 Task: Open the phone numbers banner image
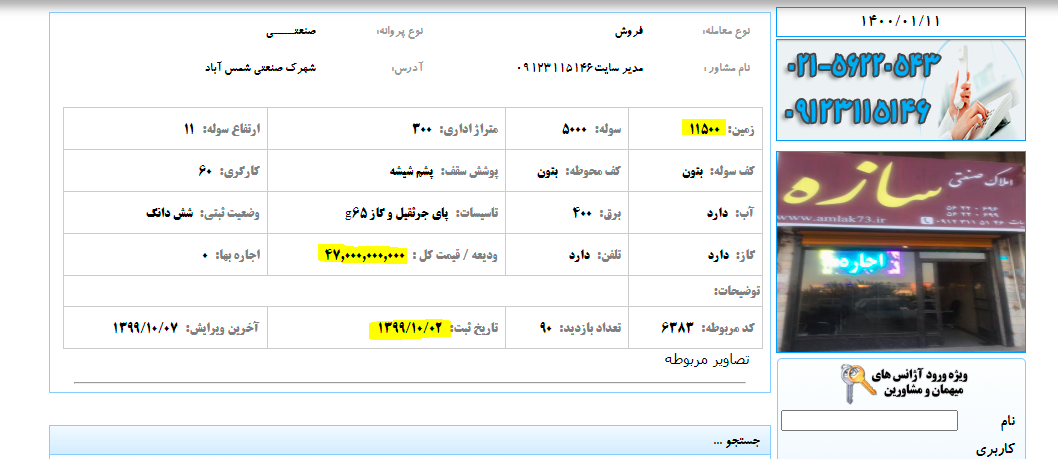(x=901, y=90)
